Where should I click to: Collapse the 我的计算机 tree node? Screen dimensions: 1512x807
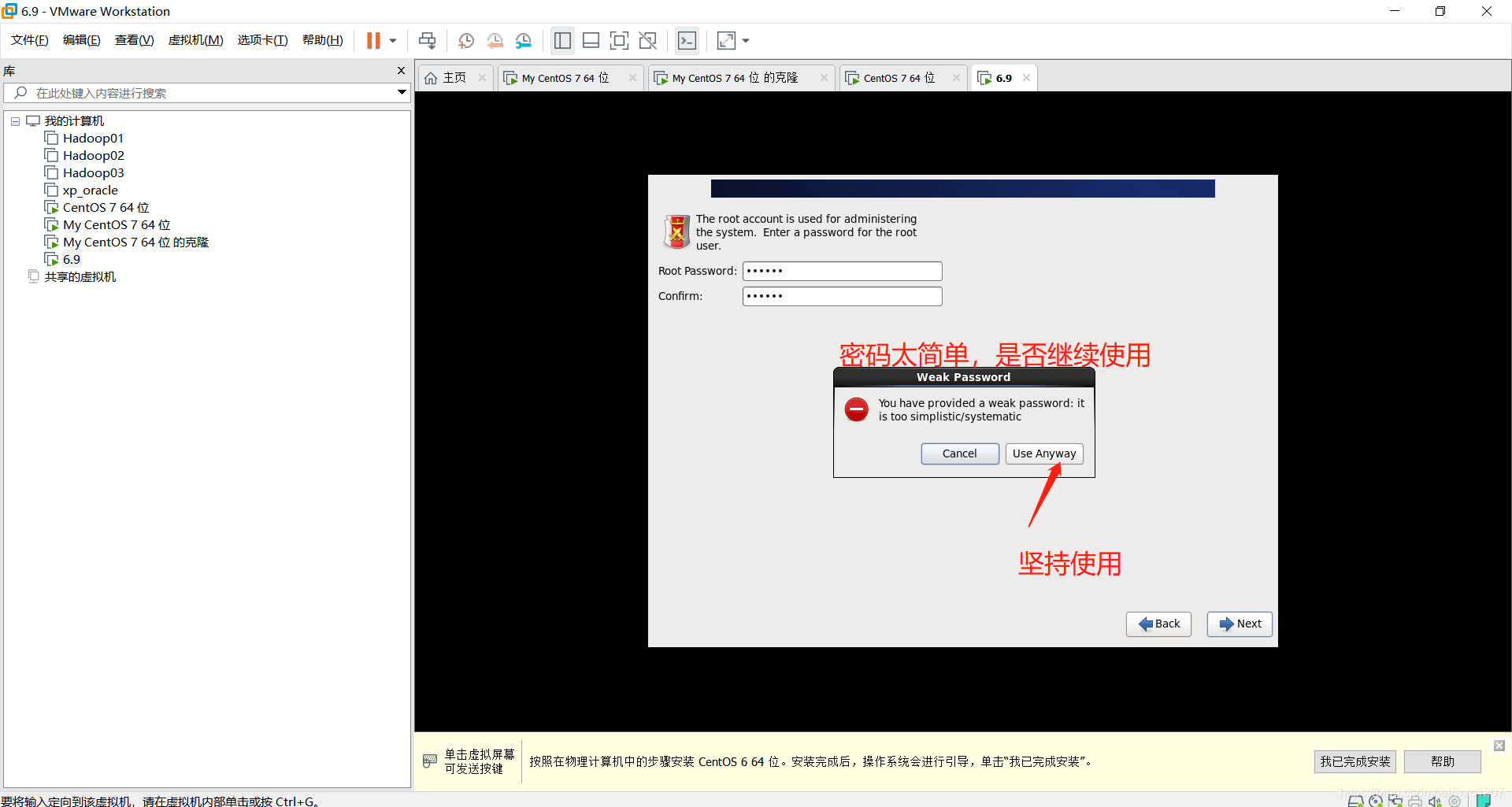(15, 121)
